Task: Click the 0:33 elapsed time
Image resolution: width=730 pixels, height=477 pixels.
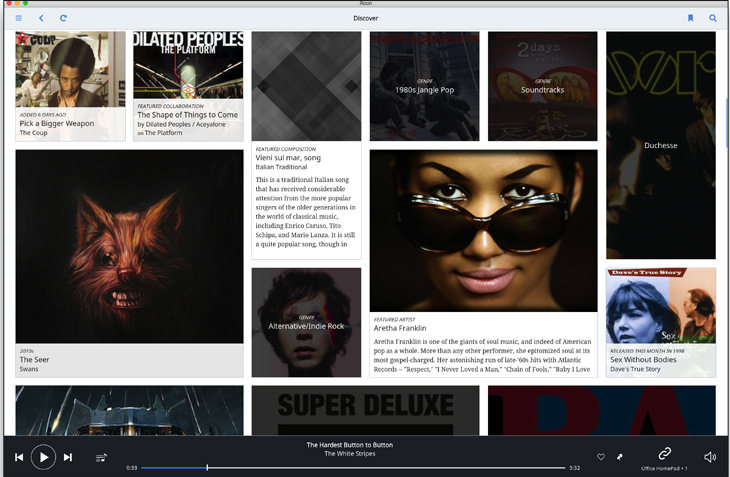Action: [132, 468]
